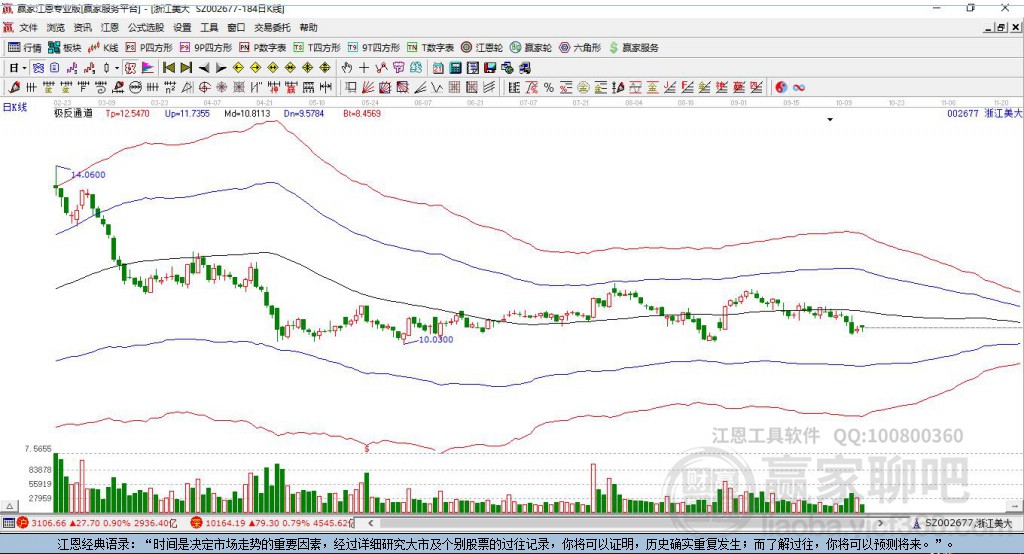Click the last yellow diamond arrow icon

click(325, 68)
